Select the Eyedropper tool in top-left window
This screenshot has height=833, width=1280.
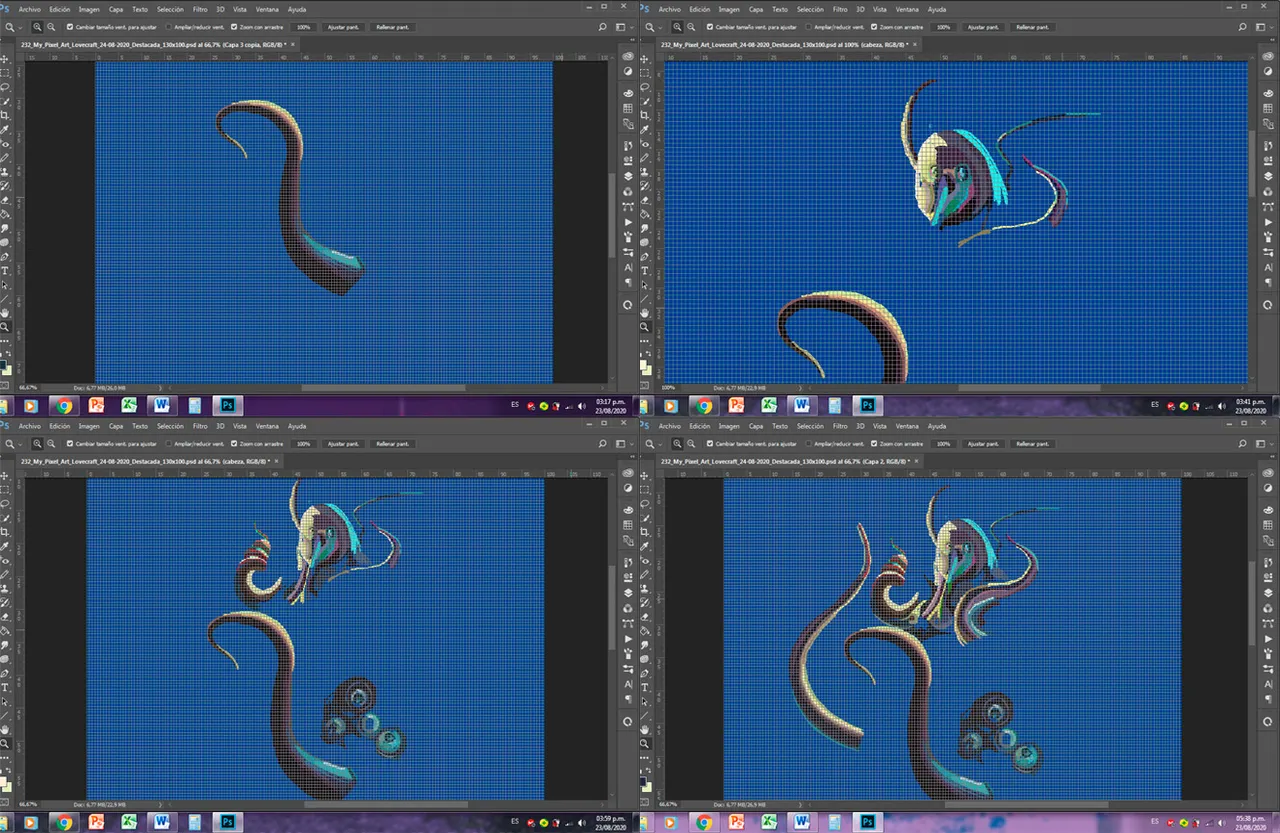coord(5,129)
